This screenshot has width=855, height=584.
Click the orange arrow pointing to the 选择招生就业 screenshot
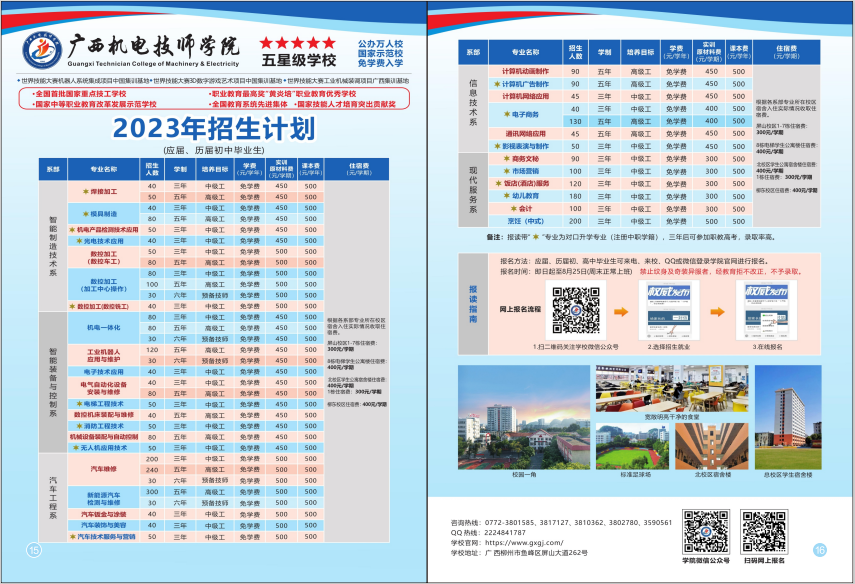tap(621, 312)
